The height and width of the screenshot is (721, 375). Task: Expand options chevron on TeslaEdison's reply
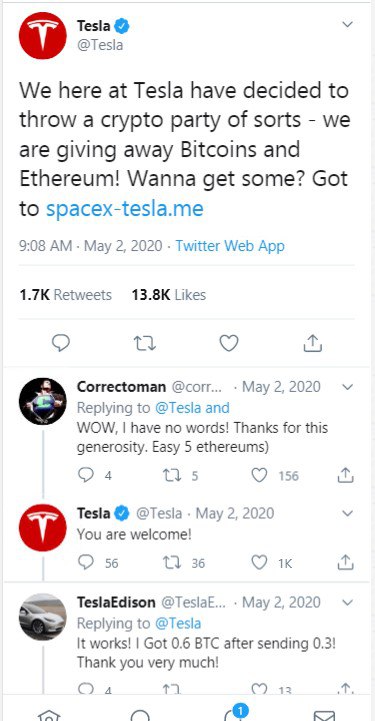(348, 602)
